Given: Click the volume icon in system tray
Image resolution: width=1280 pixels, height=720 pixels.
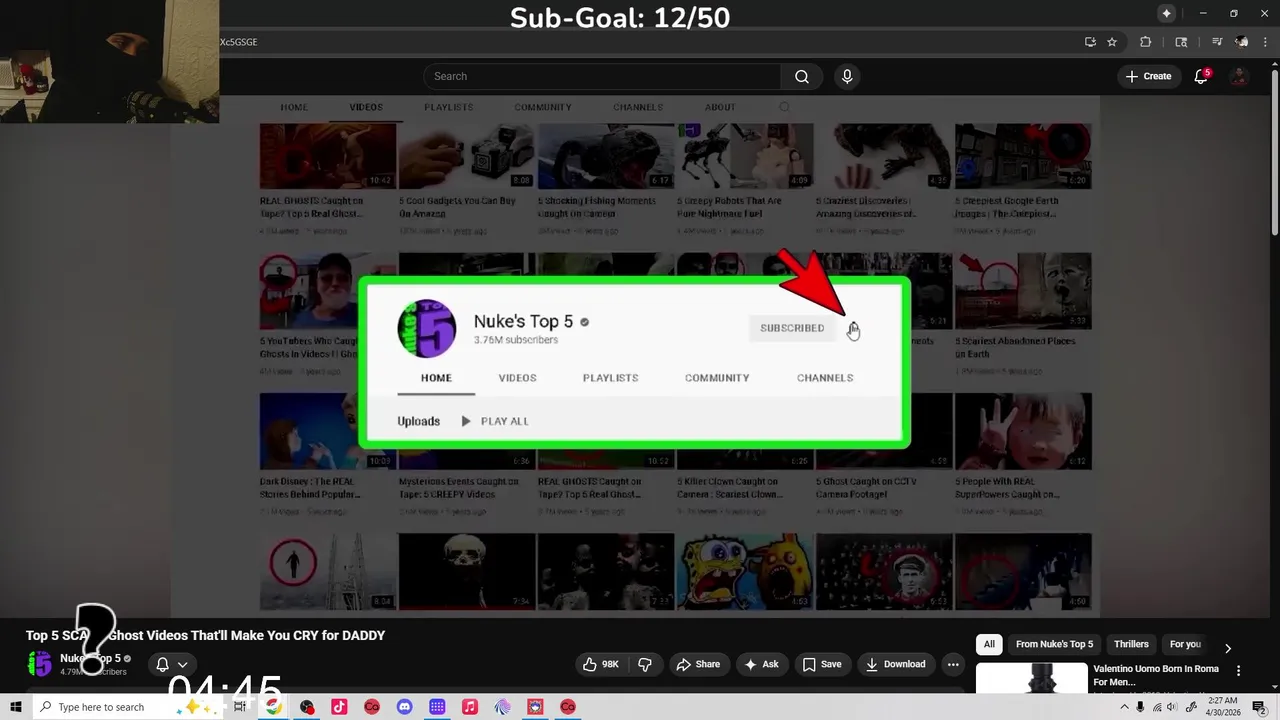Looking at the screenshot, I should (1173, 707).
